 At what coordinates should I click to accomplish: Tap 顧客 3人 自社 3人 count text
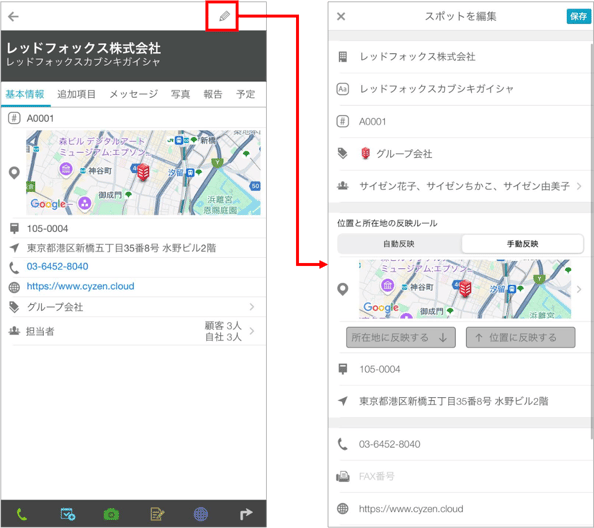223,331
